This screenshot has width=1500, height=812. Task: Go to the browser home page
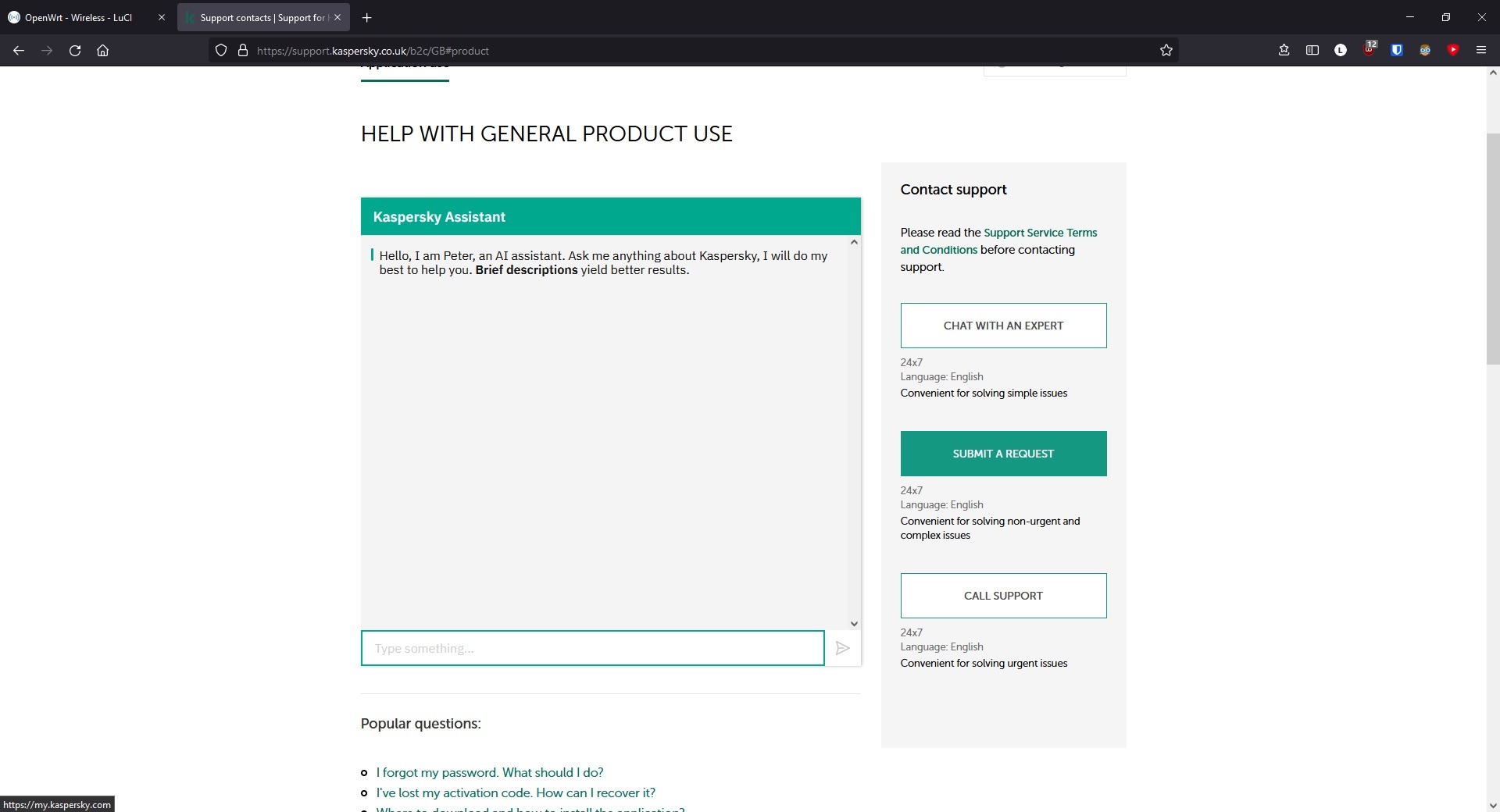(x=102, y=51)
